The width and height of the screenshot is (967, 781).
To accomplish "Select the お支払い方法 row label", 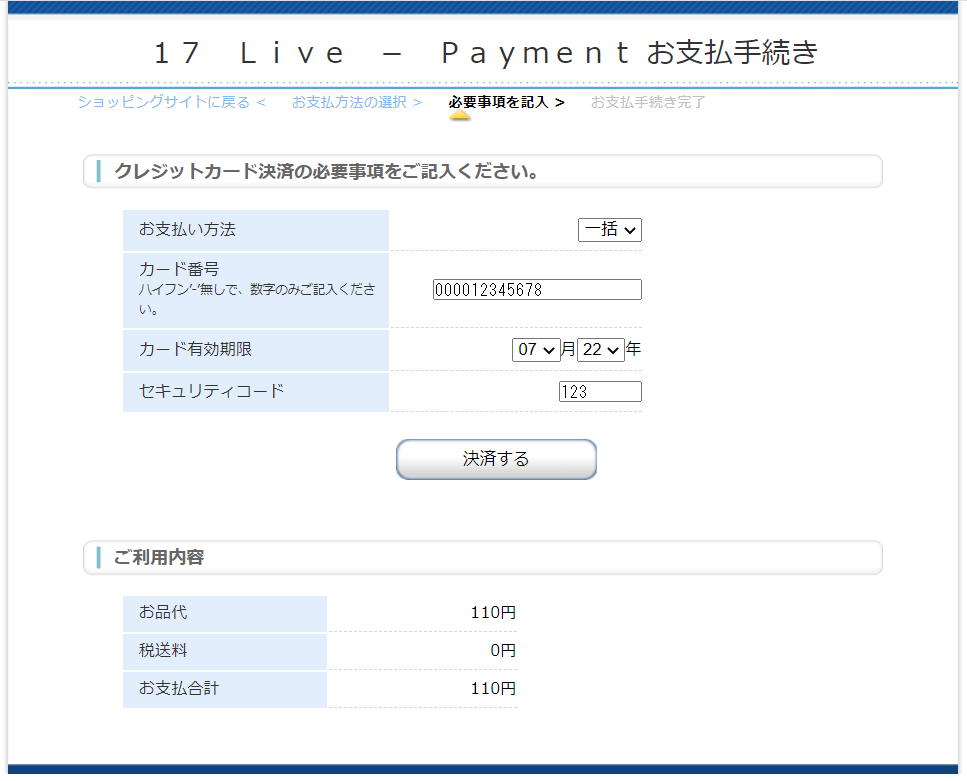I will (187, 229).
